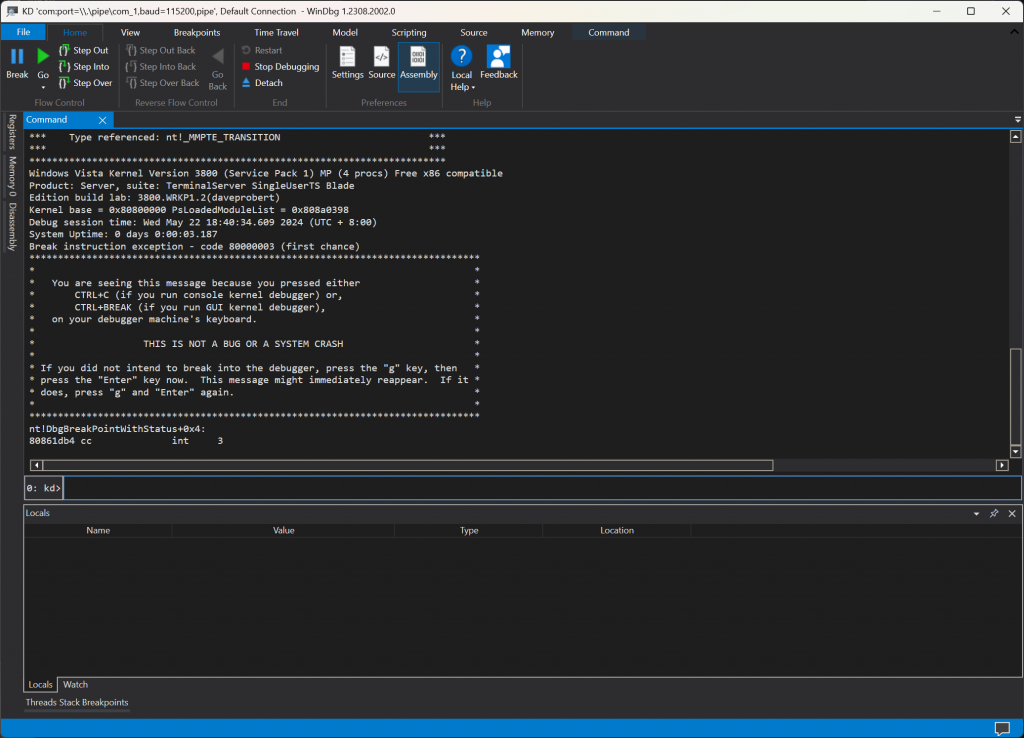Click Step Into
Viewport: 1024px width, 738px height.
tap(84, 67)
